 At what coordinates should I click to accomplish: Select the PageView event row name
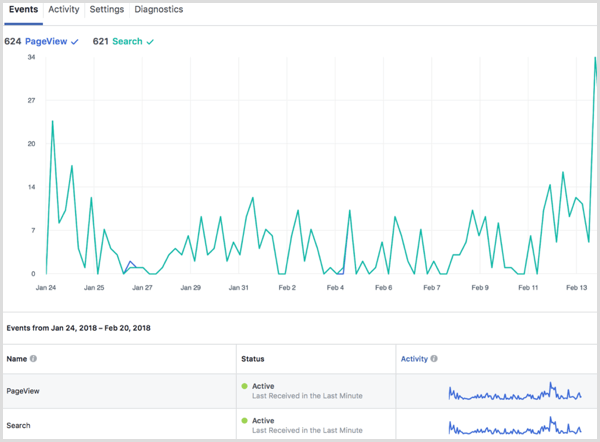point(23,391)
